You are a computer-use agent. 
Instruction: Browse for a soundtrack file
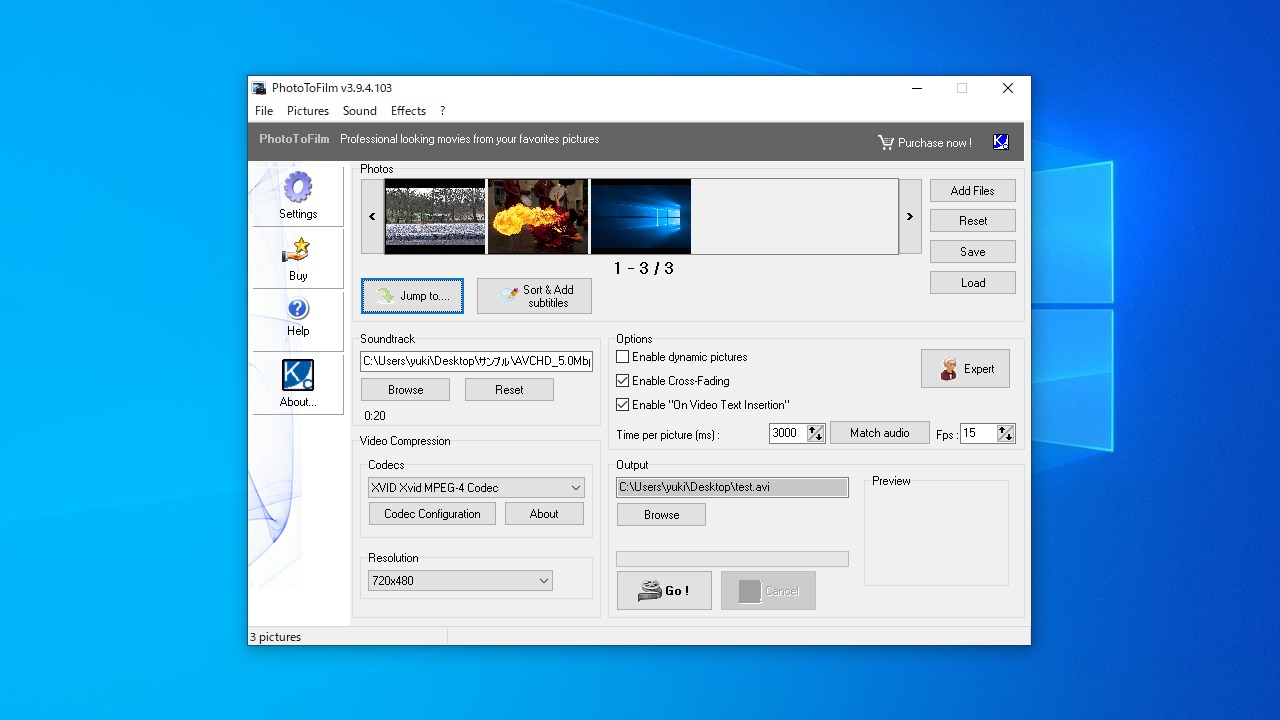(x=405, y=390)
